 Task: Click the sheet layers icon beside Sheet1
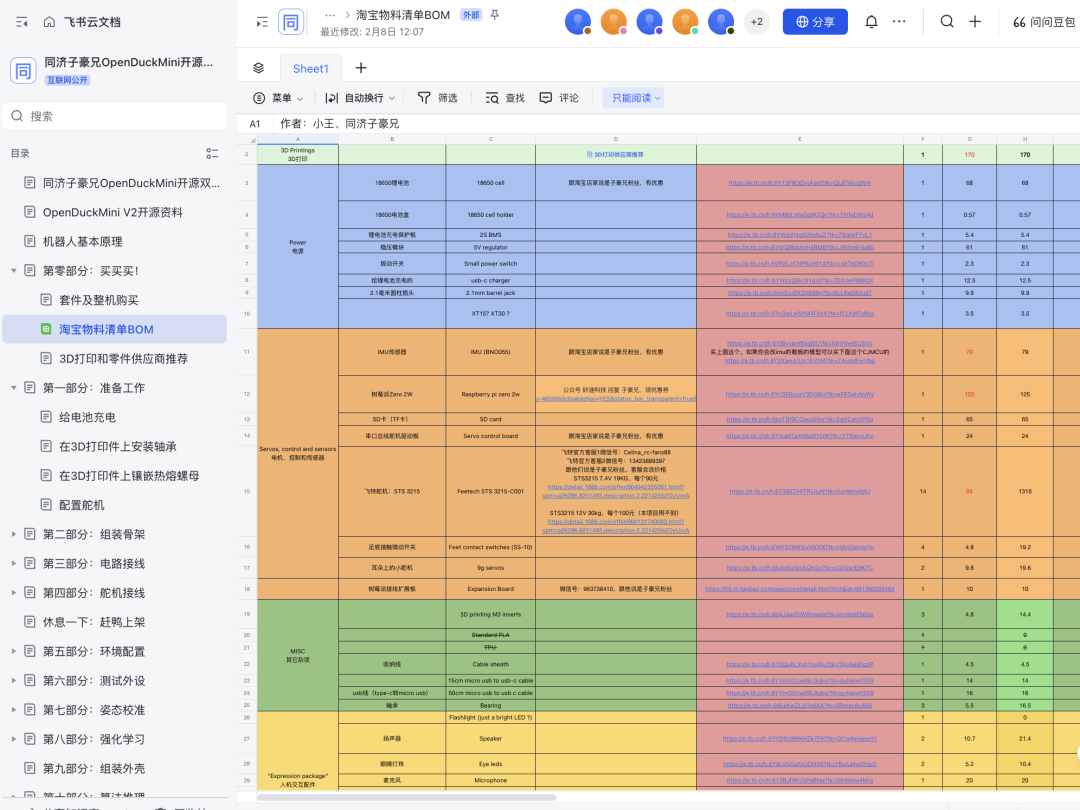pos(258,68)
